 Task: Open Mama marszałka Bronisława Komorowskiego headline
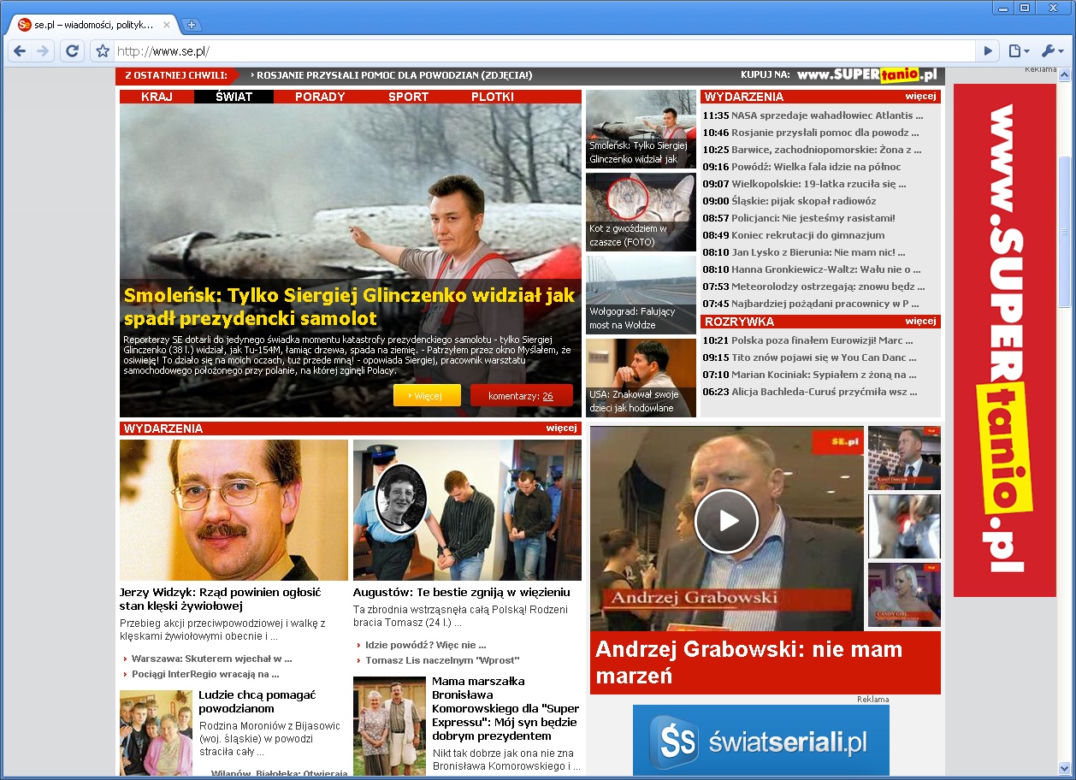click(505, 709)
